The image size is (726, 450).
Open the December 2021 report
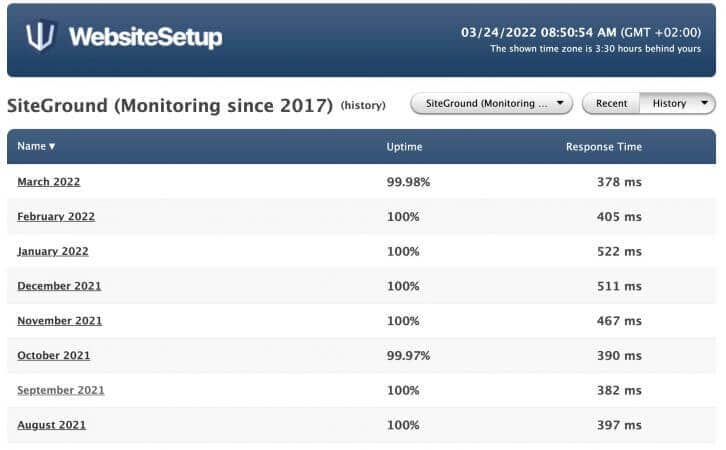[x=59, y=286]
